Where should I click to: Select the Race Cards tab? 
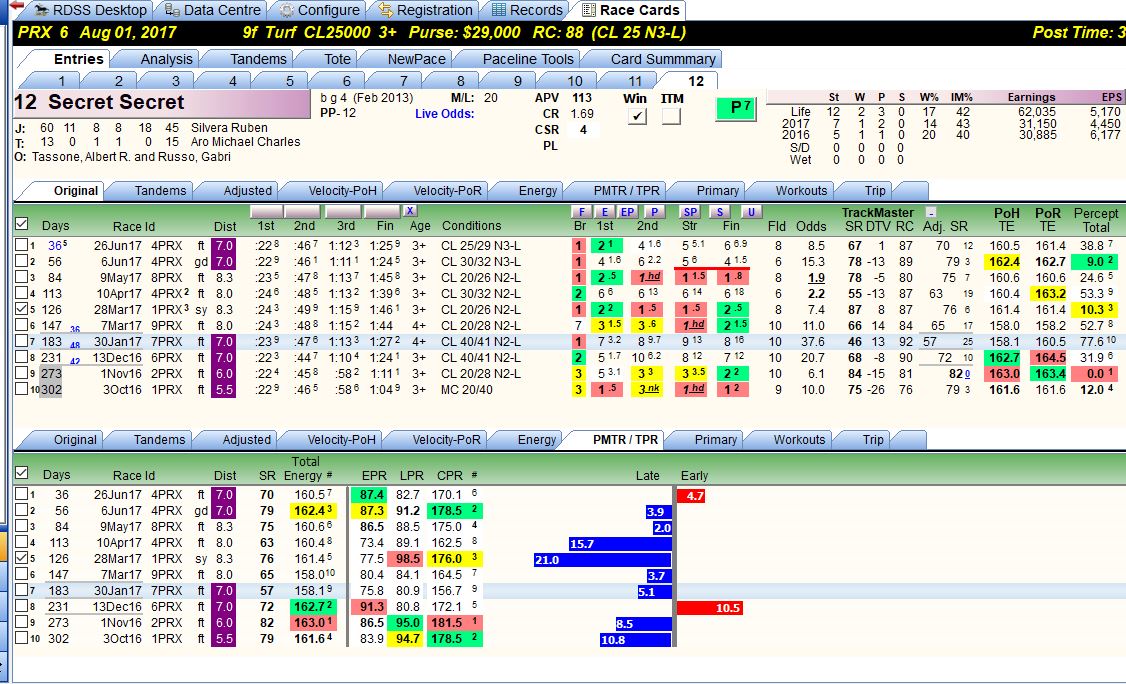[x=631, y=10]
